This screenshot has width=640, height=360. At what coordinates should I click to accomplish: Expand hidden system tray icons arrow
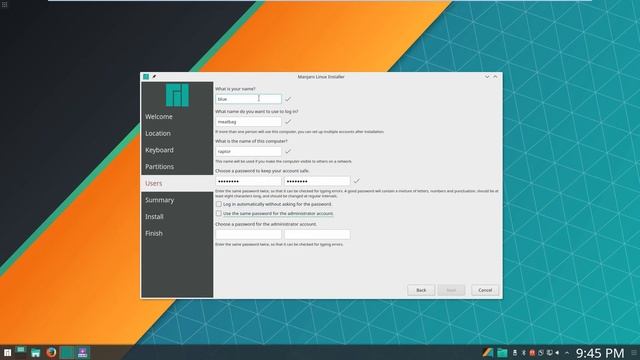pos(567,353)
